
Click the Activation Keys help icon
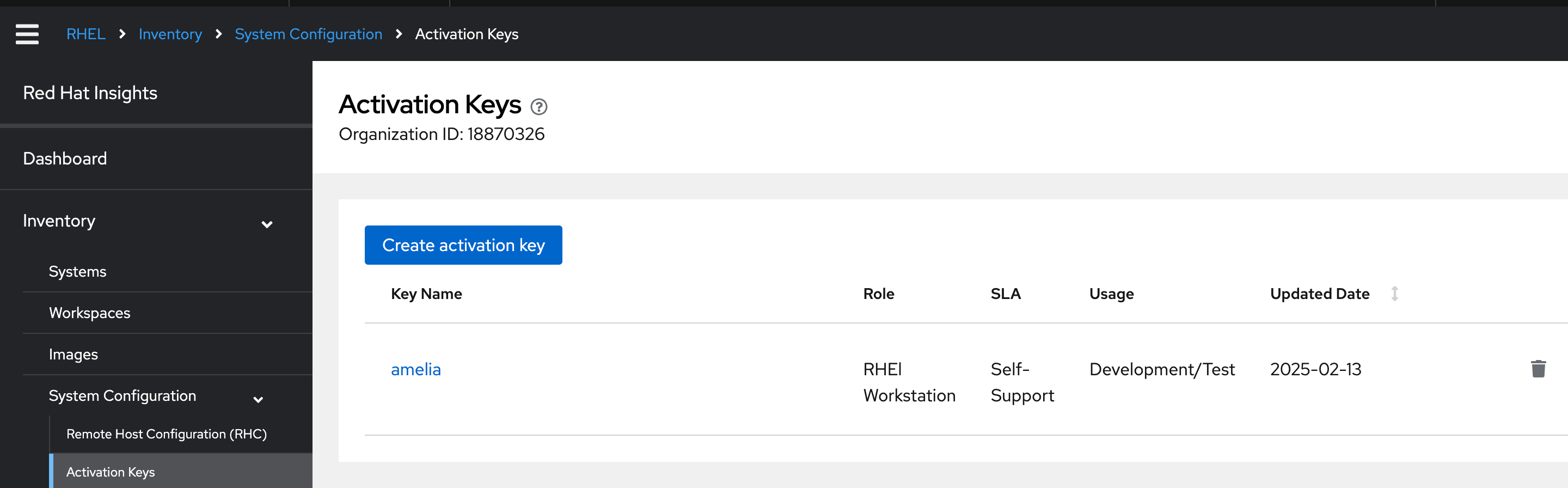point(538,107)
